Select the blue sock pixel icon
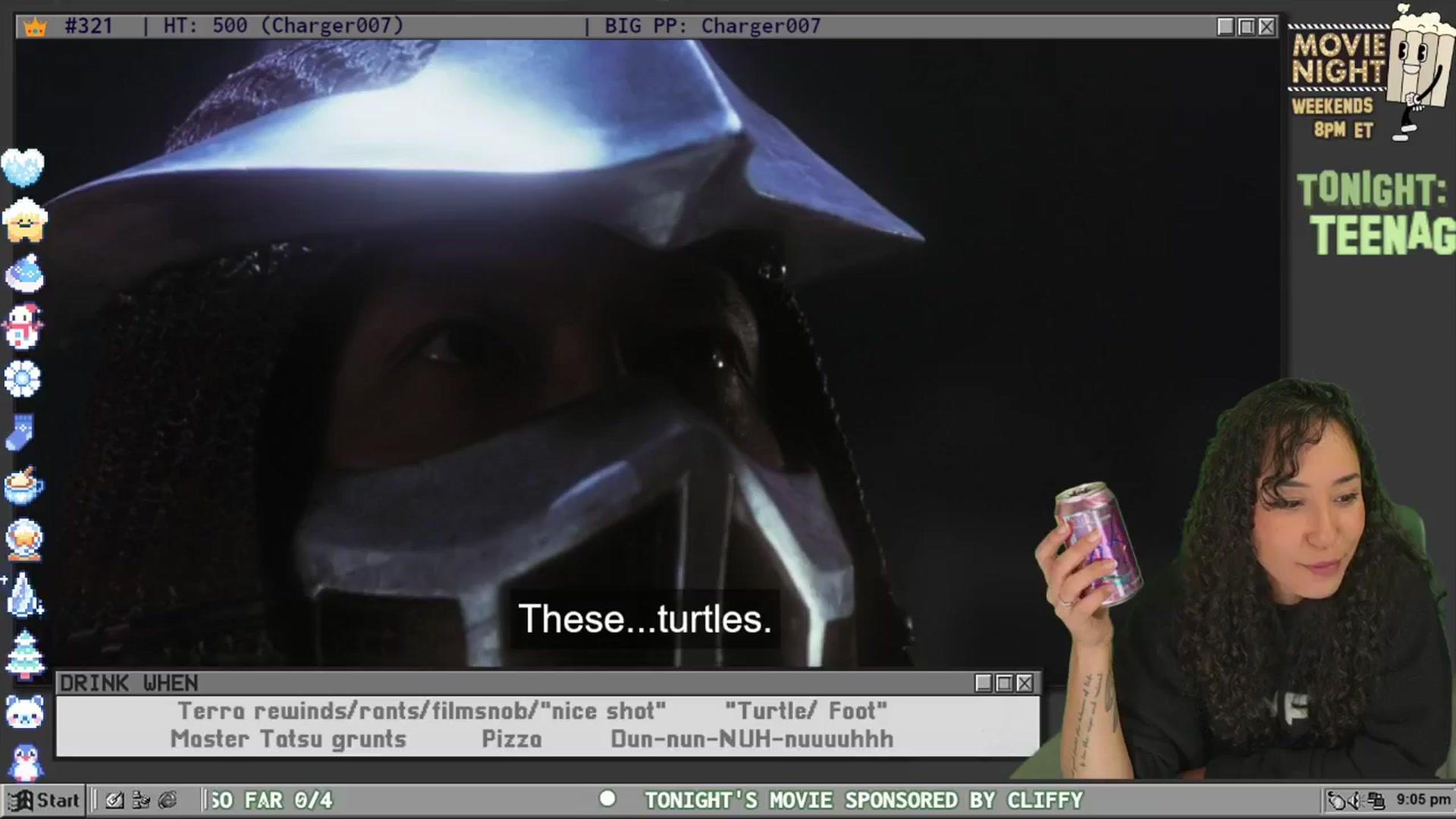 (x=20, y=432)
